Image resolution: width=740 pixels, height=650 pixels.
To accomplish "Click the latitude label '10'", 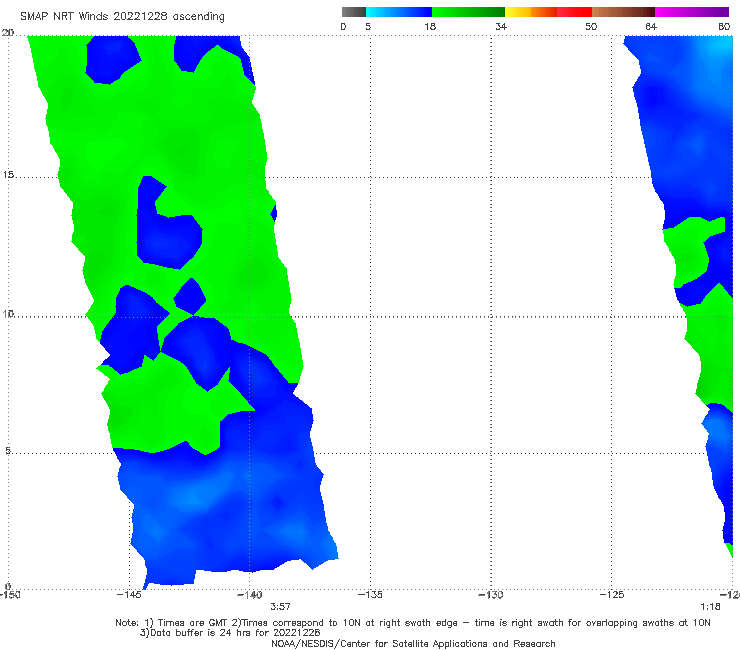I will [8, 313].
